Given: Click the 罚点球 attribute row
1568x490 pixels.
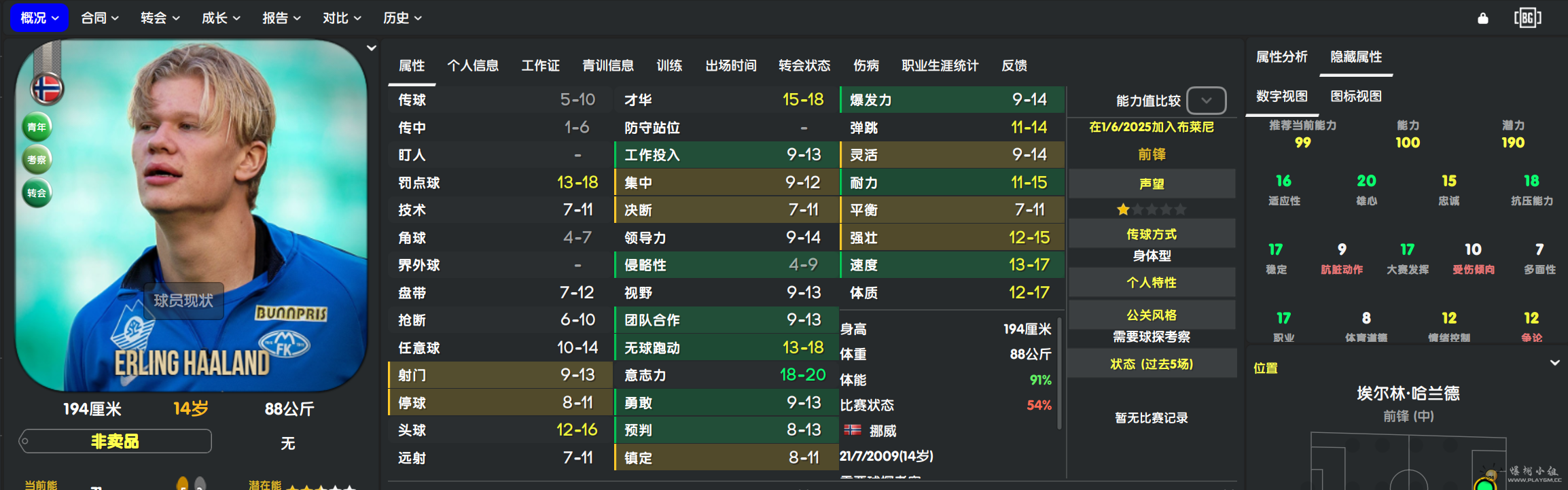Looking at the screenshot, I should tap(500, 183).
